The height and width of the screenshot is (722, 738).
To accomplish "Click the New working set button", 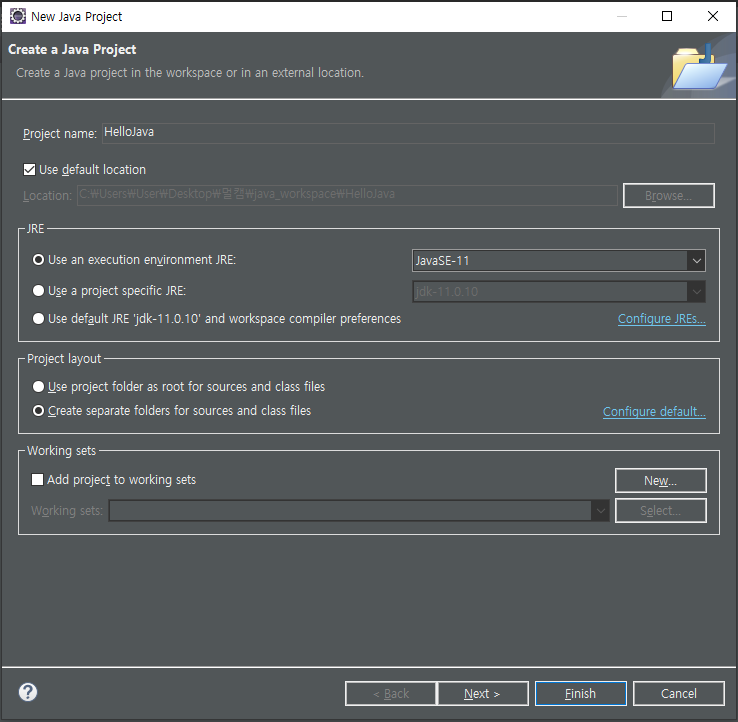I will (660, 481).
